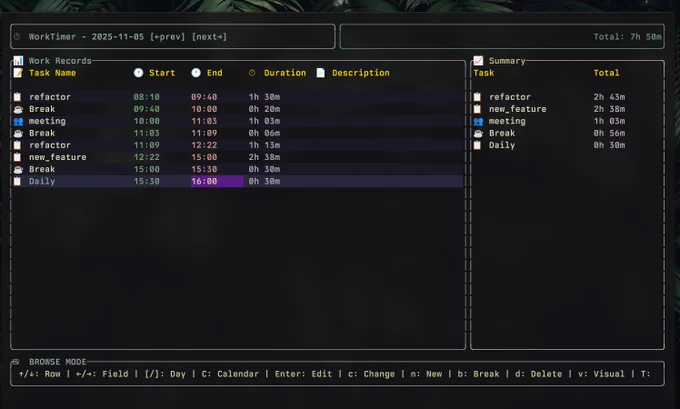The image size is (680, 409).
Task: Click duration 2h 38m in Work Records new_feature row
Action: pyautogui.click(x=264, y=157)
